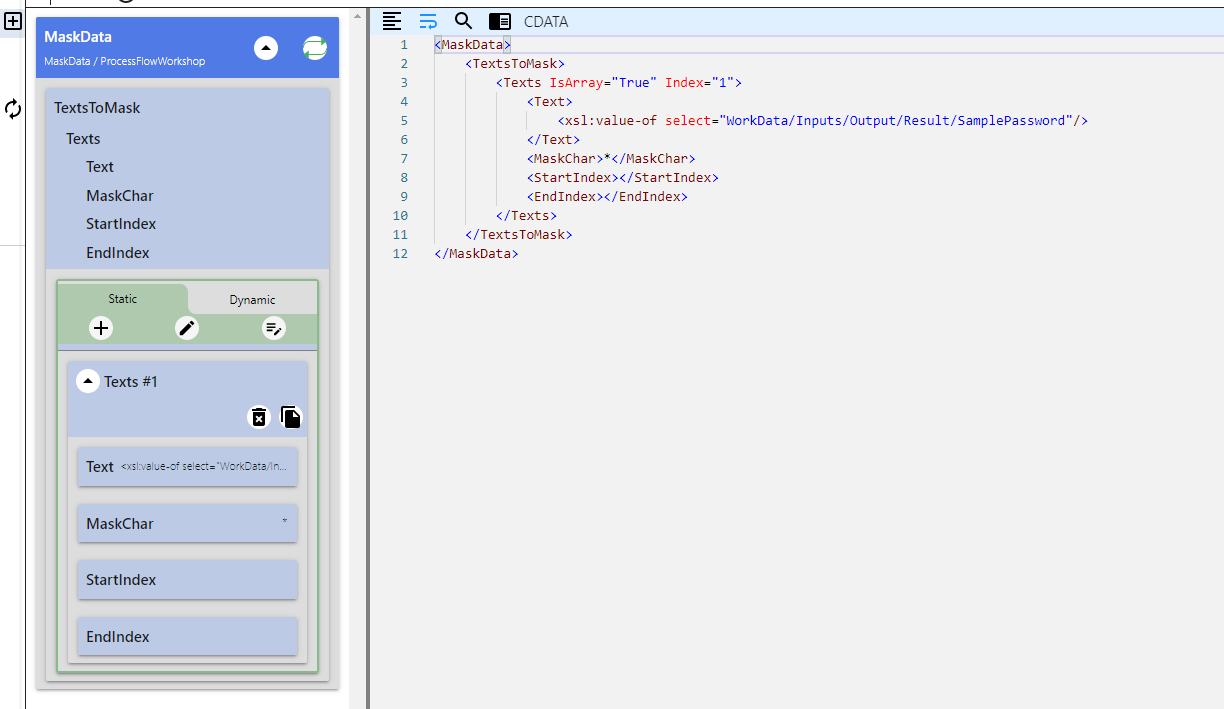This screenshot has height=709, width=1224.
Task: Toggle word wrap in the editor toolbar
Action: click(428, 21)
